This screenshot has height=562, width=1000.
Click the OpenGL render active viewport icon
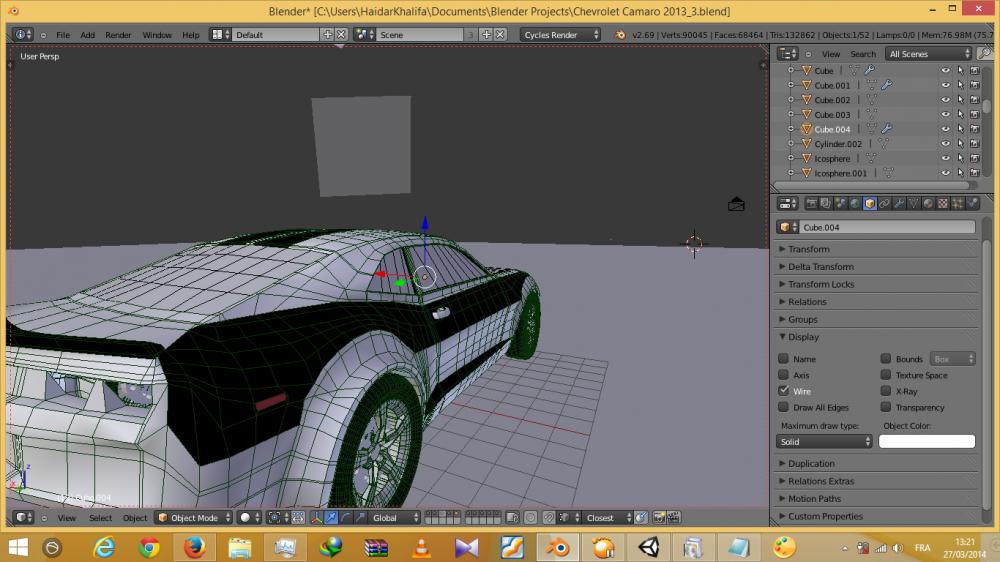659,518
